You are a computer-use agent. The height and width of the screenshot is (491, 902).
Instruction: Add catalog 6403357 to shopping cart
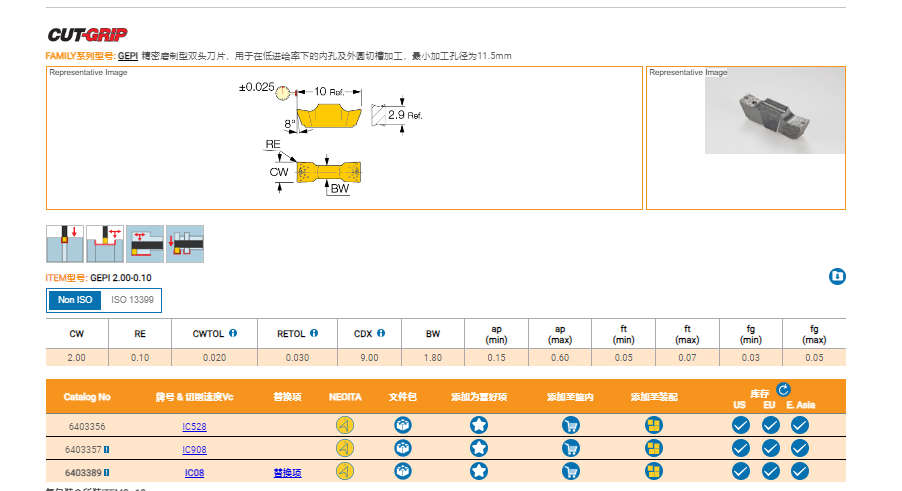571,448
